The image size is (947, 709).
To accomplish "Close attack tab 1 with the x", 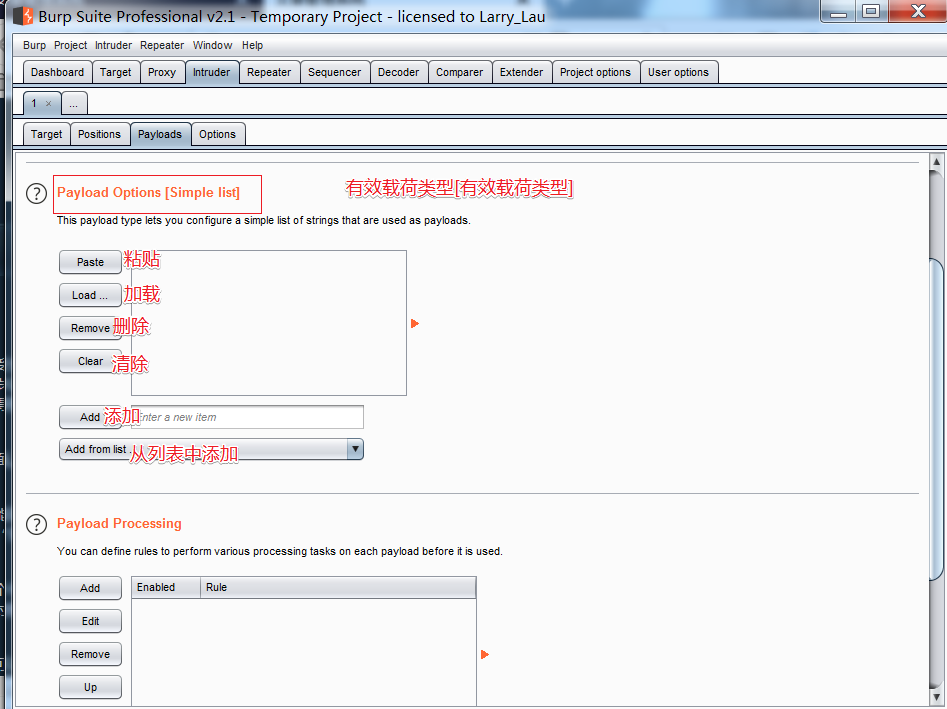I will 48,104.
